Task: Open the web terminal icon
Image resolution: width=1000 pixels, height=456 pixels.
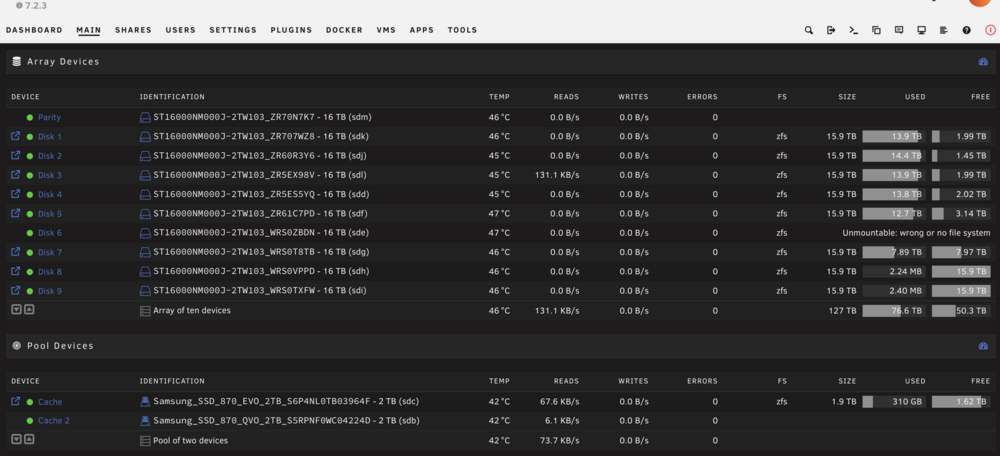Action: [853, 30]
